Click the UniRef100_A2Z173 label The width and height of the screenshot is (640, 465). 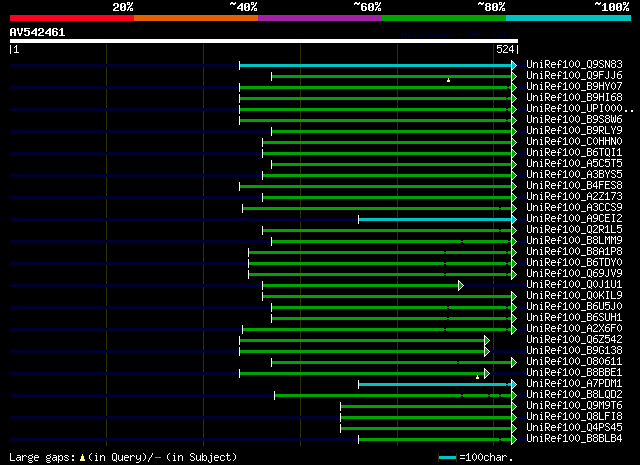574,197
